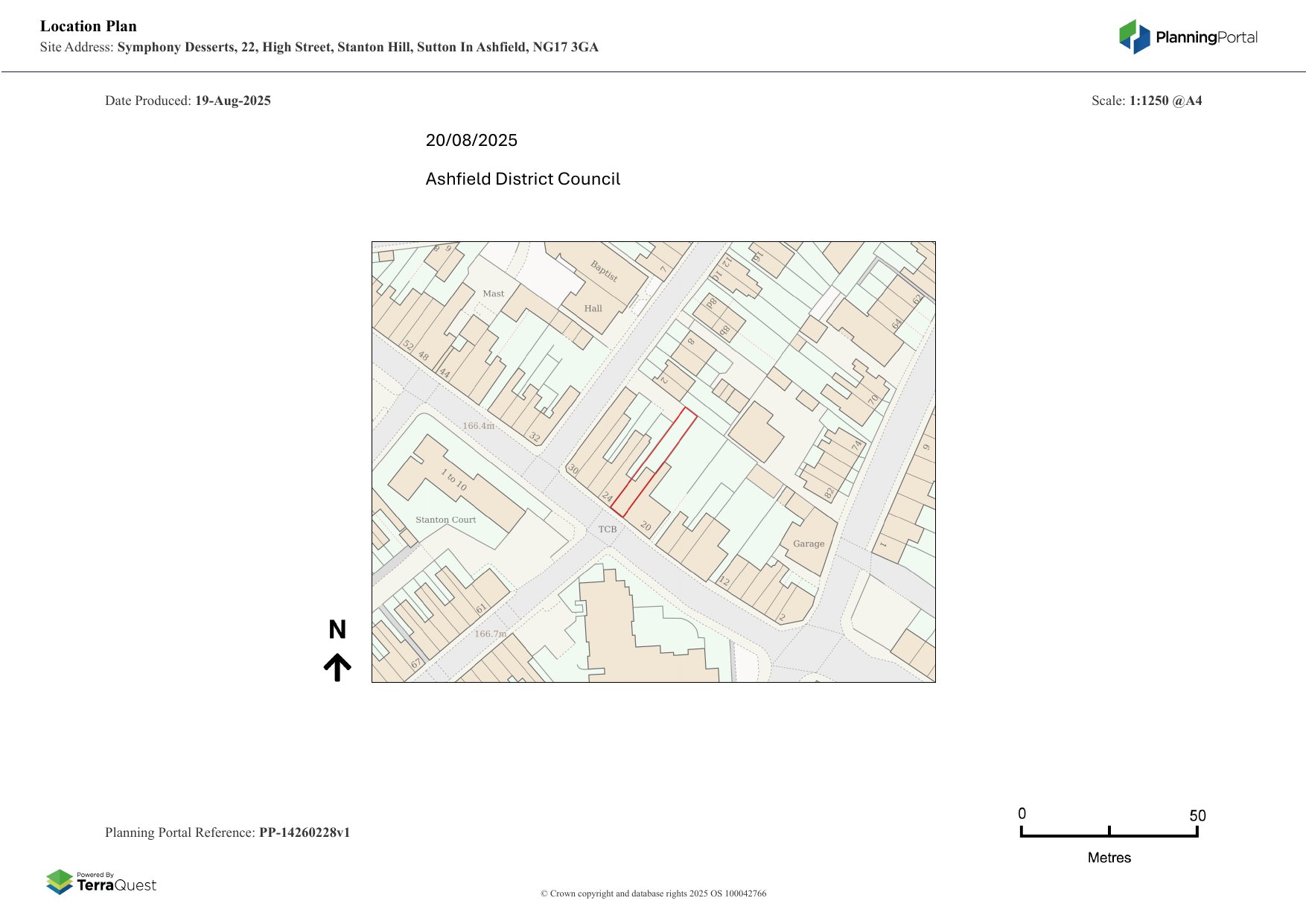Click the 166.4m spot height label
This screenshot has height=924, width=1306.
478,426
